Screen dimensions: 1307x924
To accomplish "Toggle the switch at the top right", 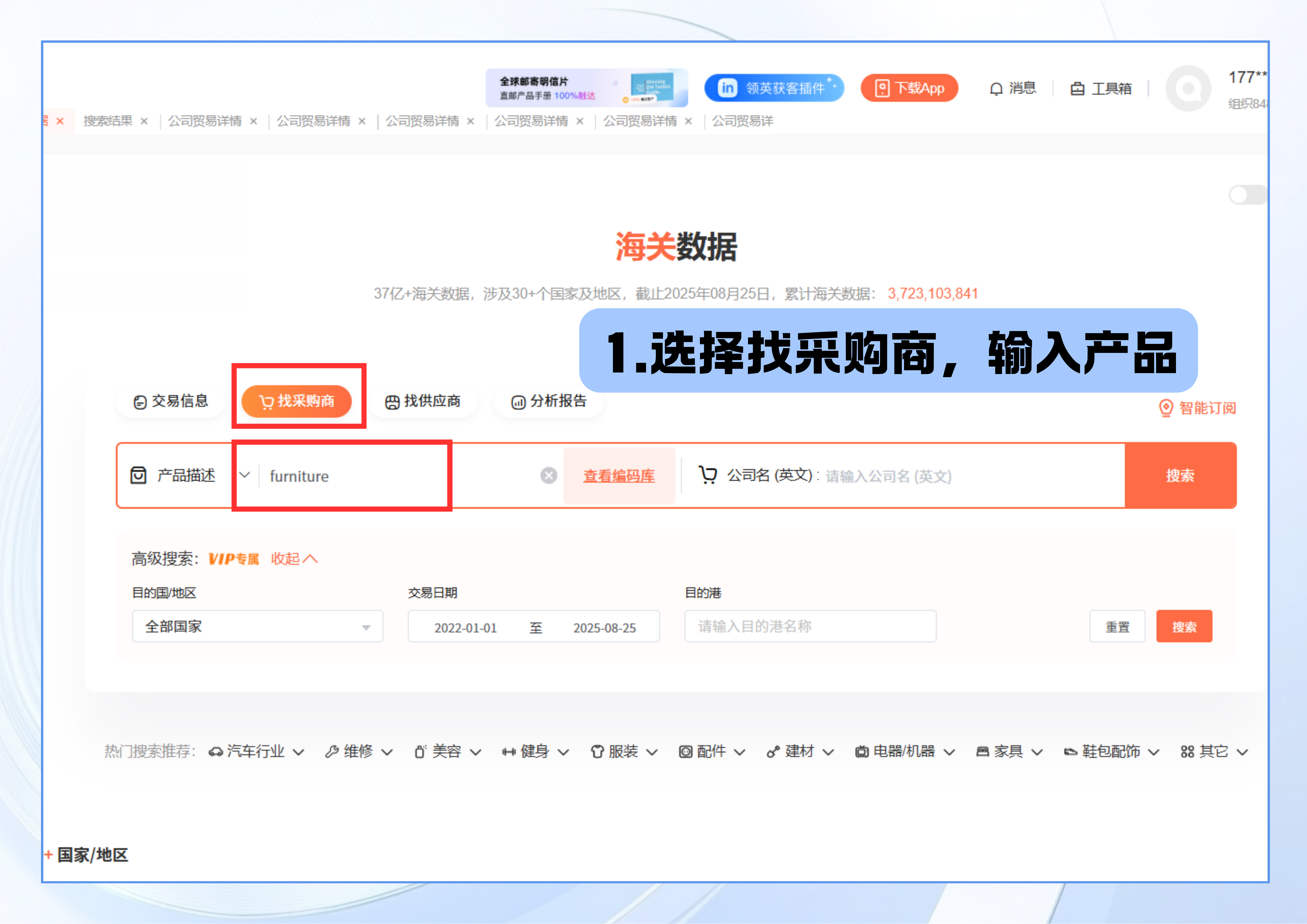I will click(1248, 195).
